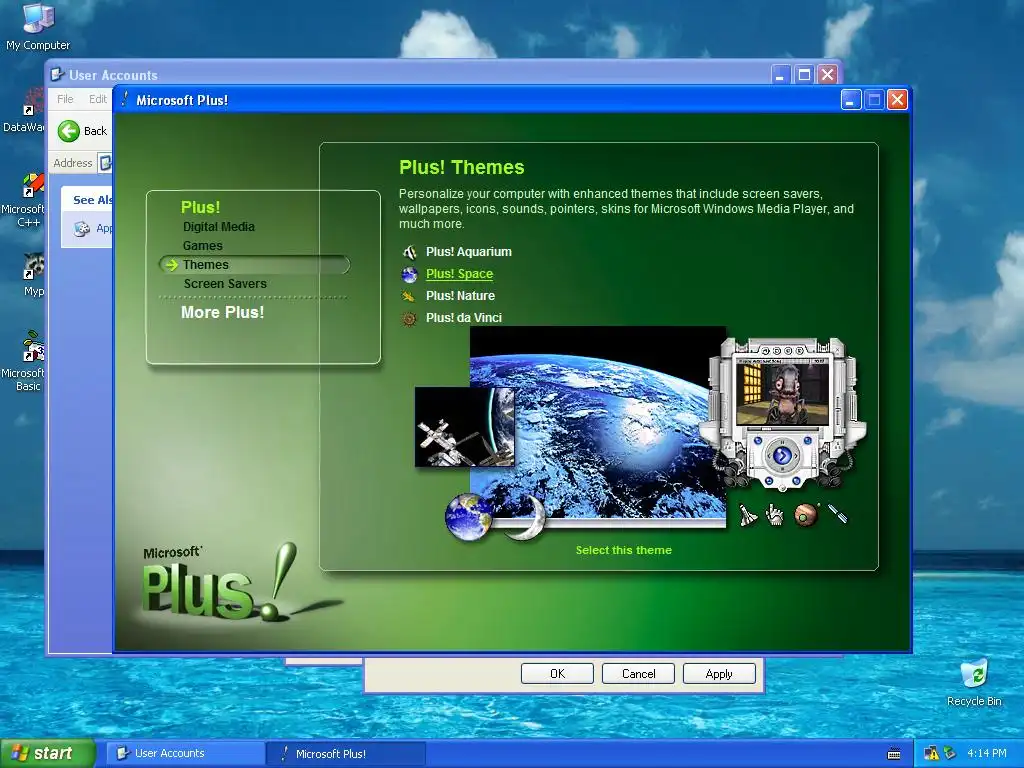Image resolution: width=1024 pixels, height=768 pixels.
Task: Close the User Accounts window
Action: tap(827, 74)
